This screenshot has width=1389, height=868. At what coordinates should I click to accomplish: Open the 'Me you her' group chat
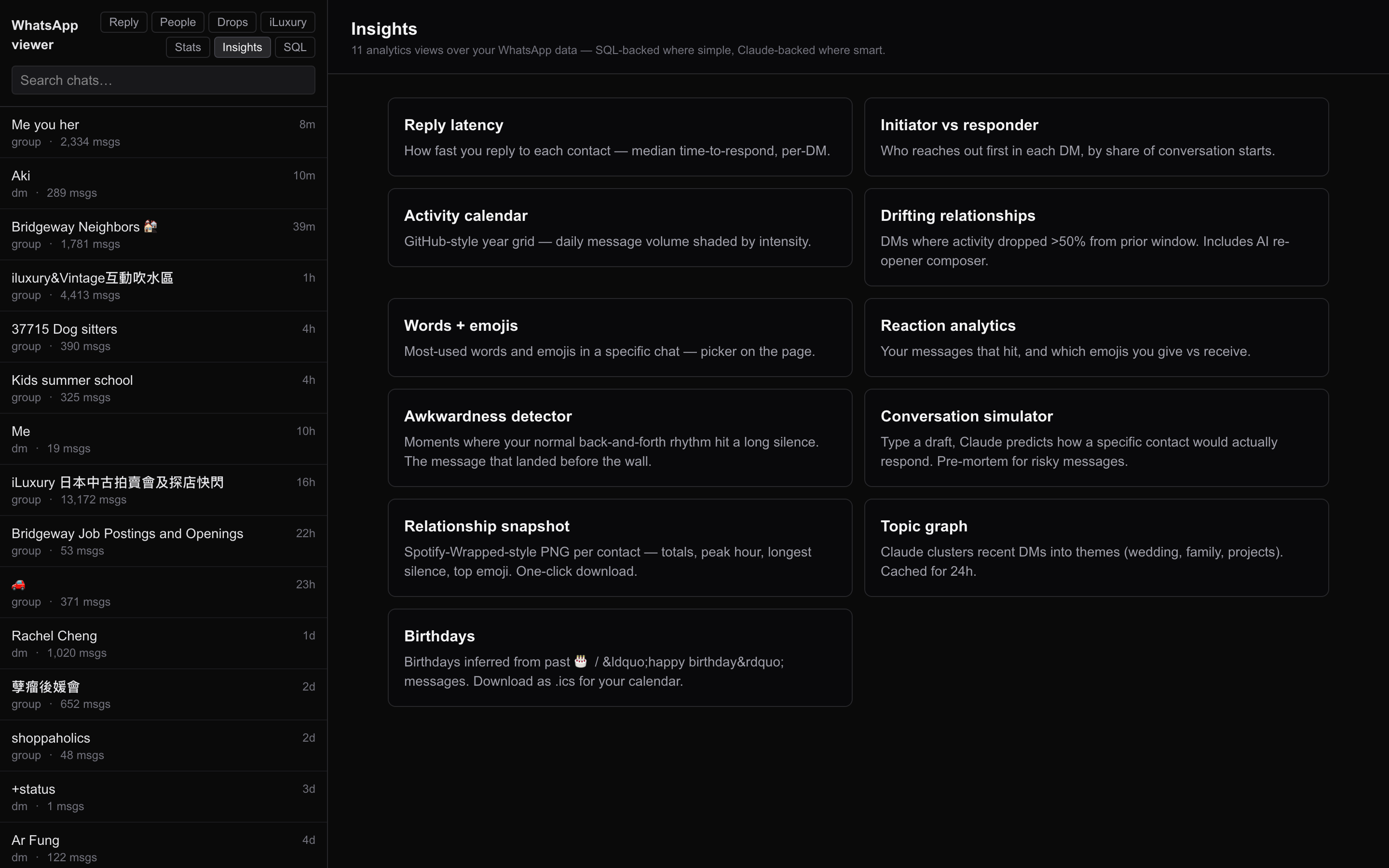tap(163, 133)
